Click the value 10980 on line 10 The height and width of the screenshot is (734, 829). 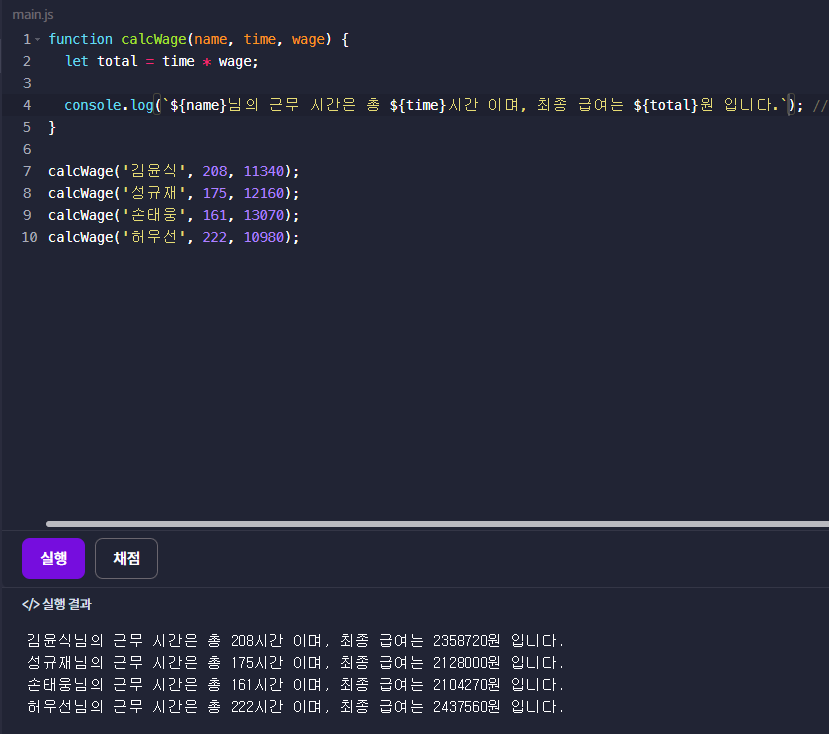[x=264, y=237]
